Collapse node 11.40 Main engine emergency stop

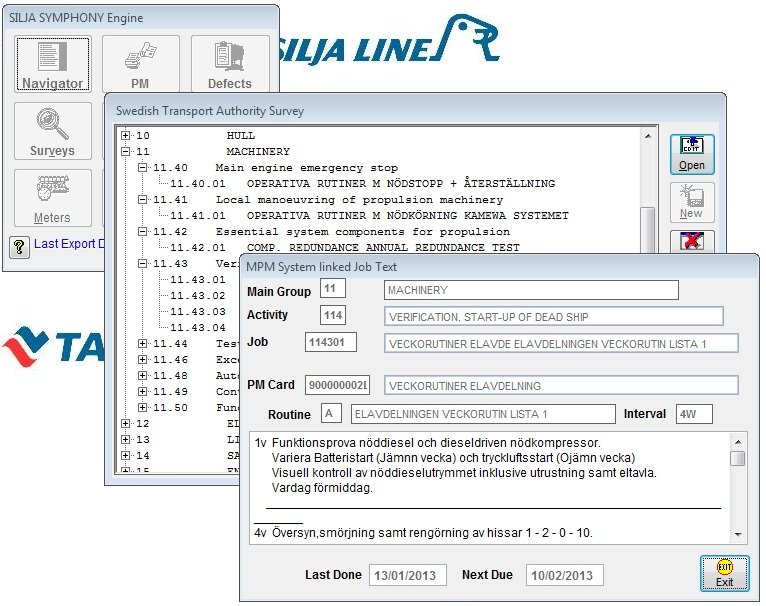point(143,168)
